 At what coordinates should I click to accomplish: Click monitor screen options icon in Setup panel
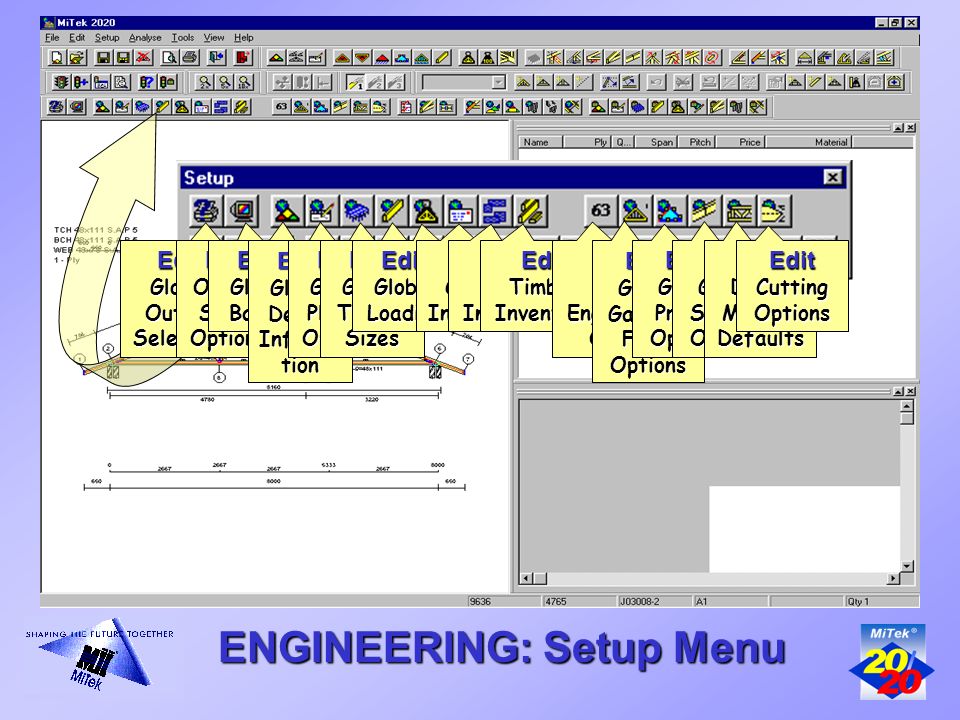(x=242, y=211)
